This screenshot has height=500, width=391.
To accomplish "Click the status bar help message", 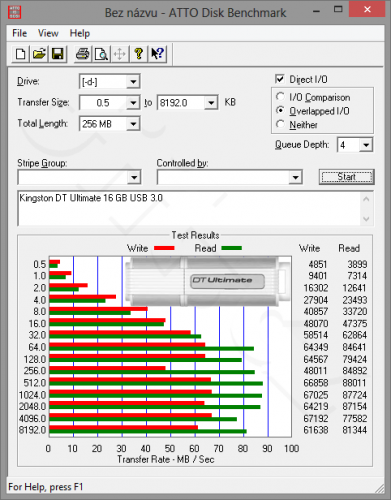I will click(45, 487).
